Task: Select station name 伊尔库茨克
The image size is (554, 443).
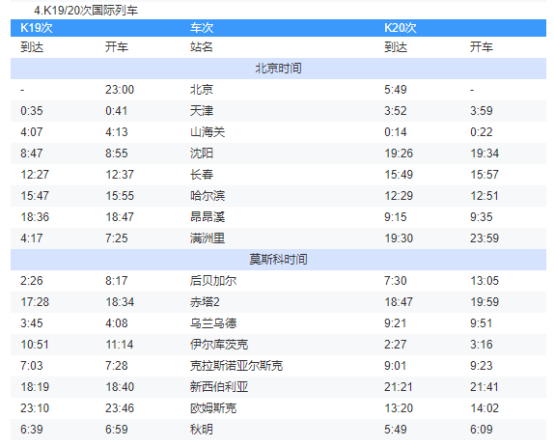Action: point(219,344)
